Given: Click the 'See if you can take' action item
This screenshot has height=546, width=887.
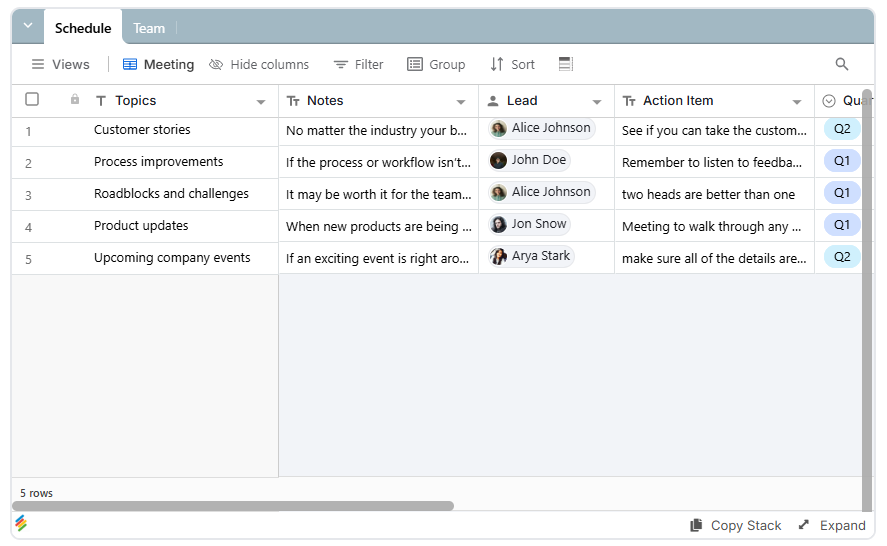Looking at the screenshot, I should [x=714, y=131].
